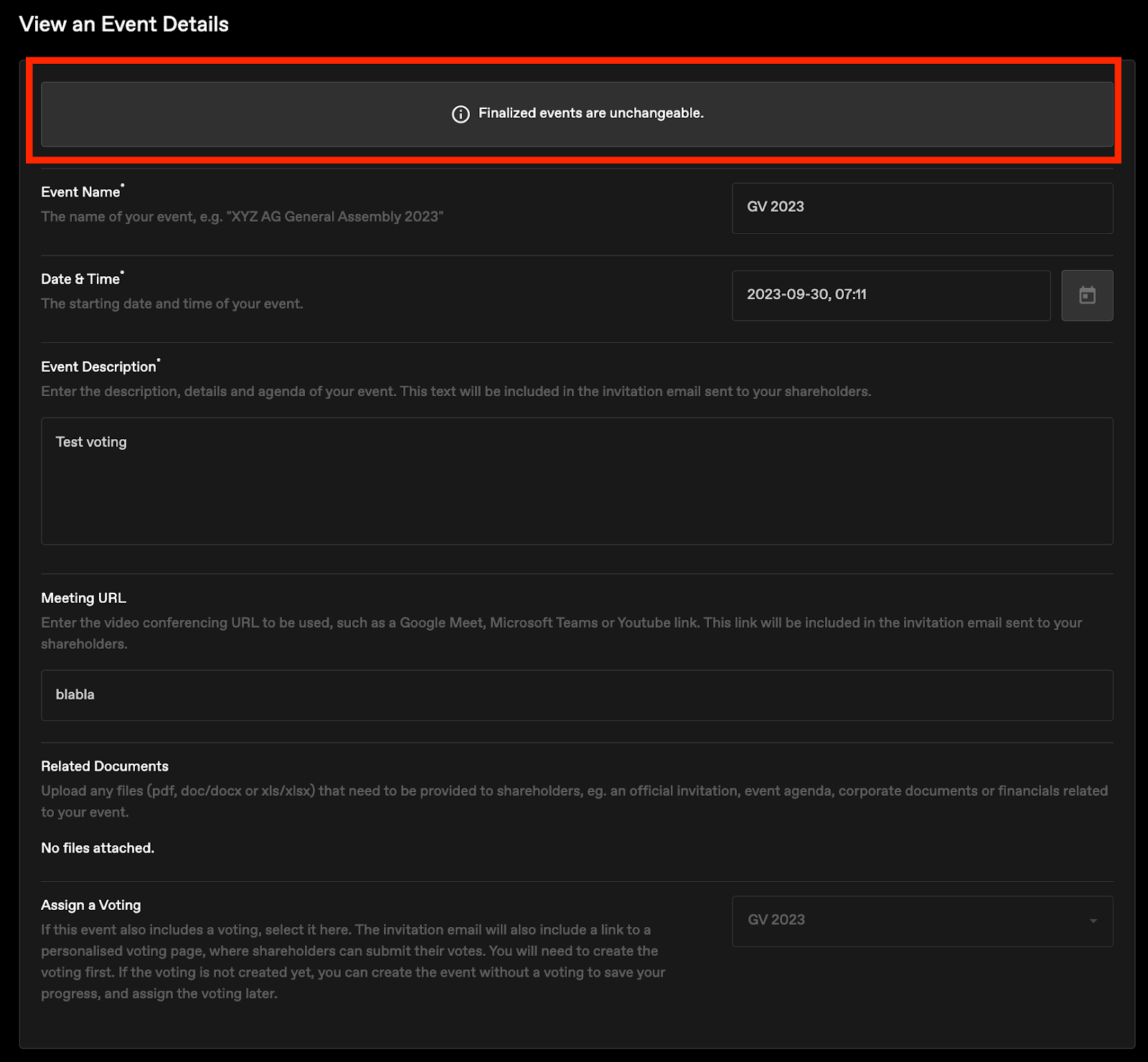Click the "Related Documents" section label
Image resolution: width=1148 pixels, height=1062 pixels.
click(x=105, y=766)
